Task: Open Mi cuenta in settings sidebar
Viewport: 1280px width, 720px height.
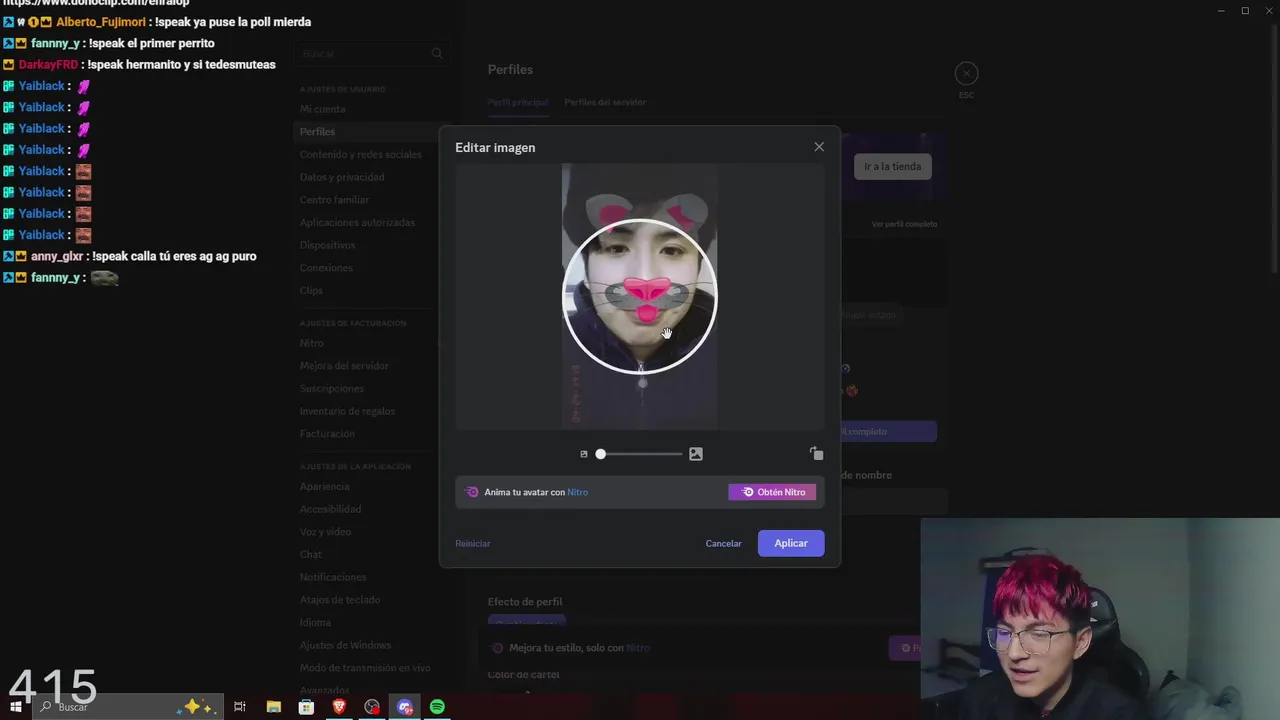Action: [x=322, y=109]
